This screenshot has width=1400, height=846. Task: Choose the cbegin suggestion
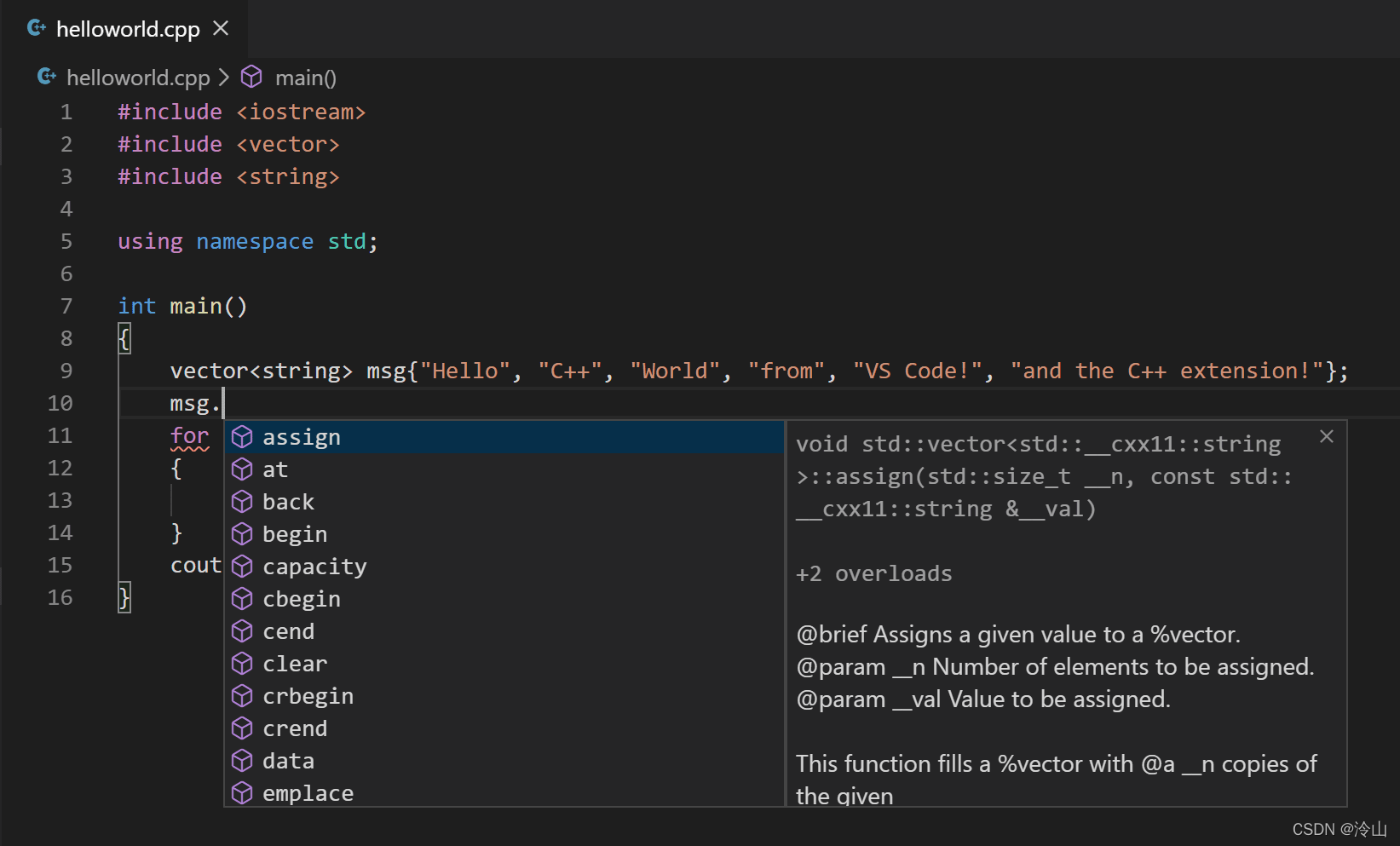pyautogui.click(x=504, y=599)
